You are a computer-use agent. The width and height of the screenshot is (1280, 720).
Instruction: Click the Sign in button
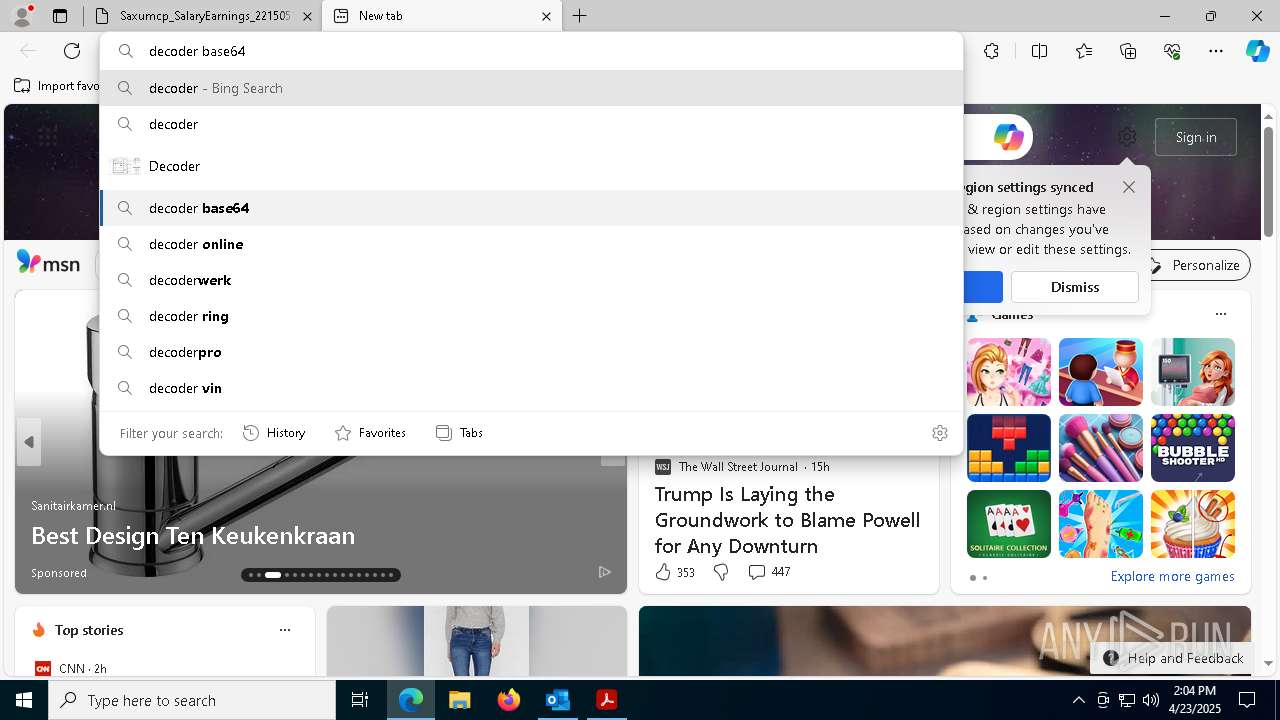coord(1196,137)
